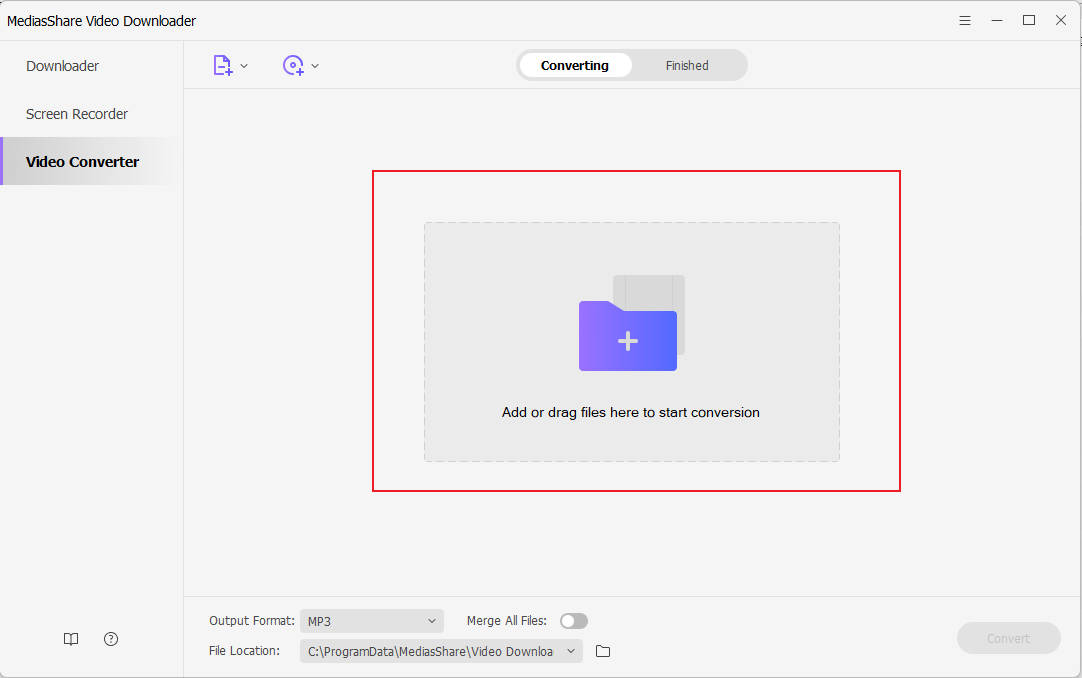
Task: Click 'Add or drag files here' text
Action: tap(631, 412)
